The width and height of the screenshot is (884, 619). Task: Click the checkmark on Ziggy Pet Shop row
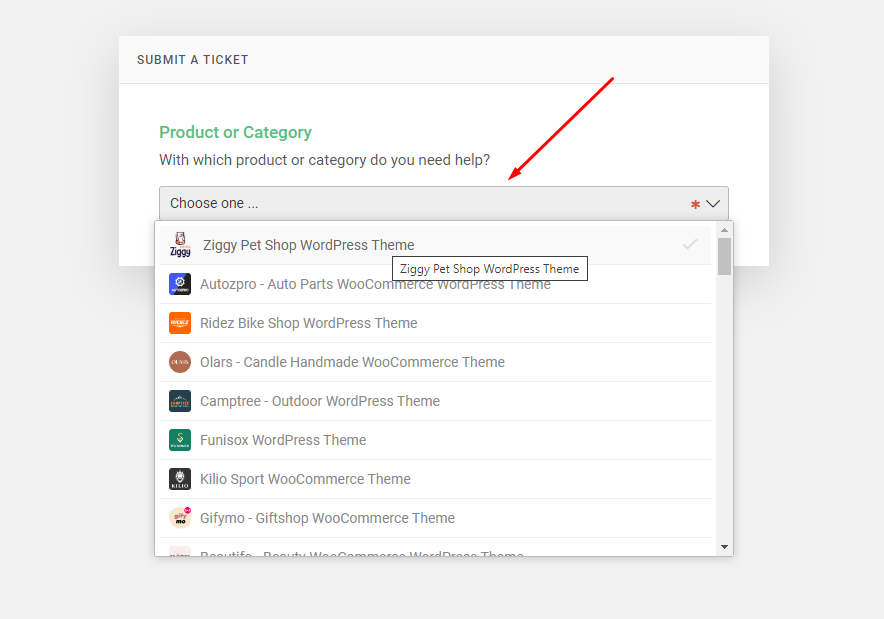click(x=690, y=244)
